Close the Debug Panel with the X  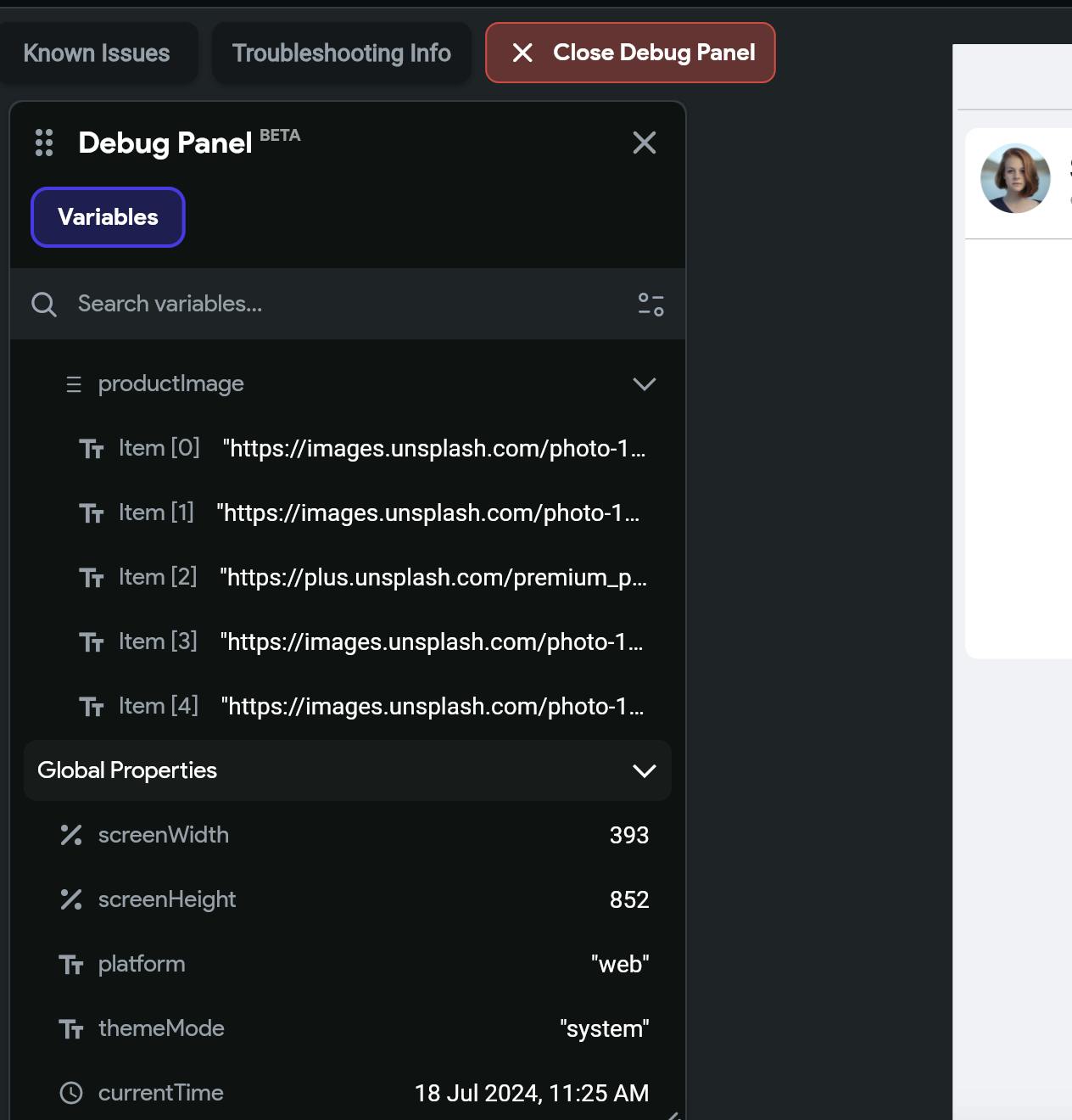[645, 143]
